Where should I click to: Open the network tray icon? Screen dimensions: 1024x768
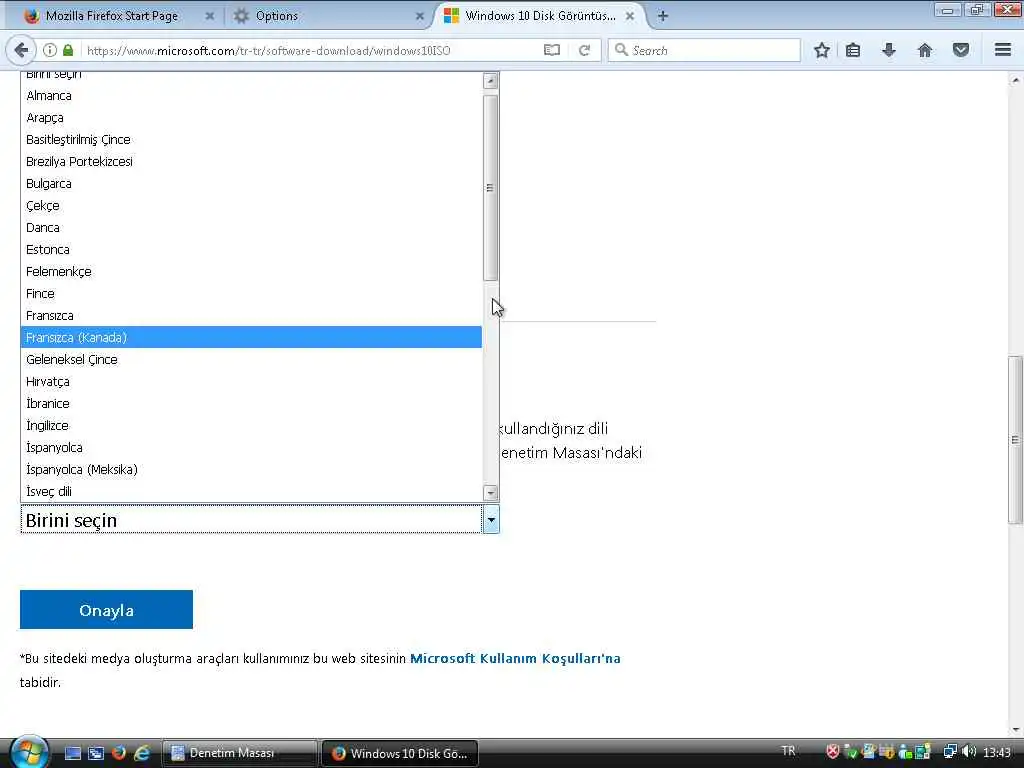click(x=950, y=752)
